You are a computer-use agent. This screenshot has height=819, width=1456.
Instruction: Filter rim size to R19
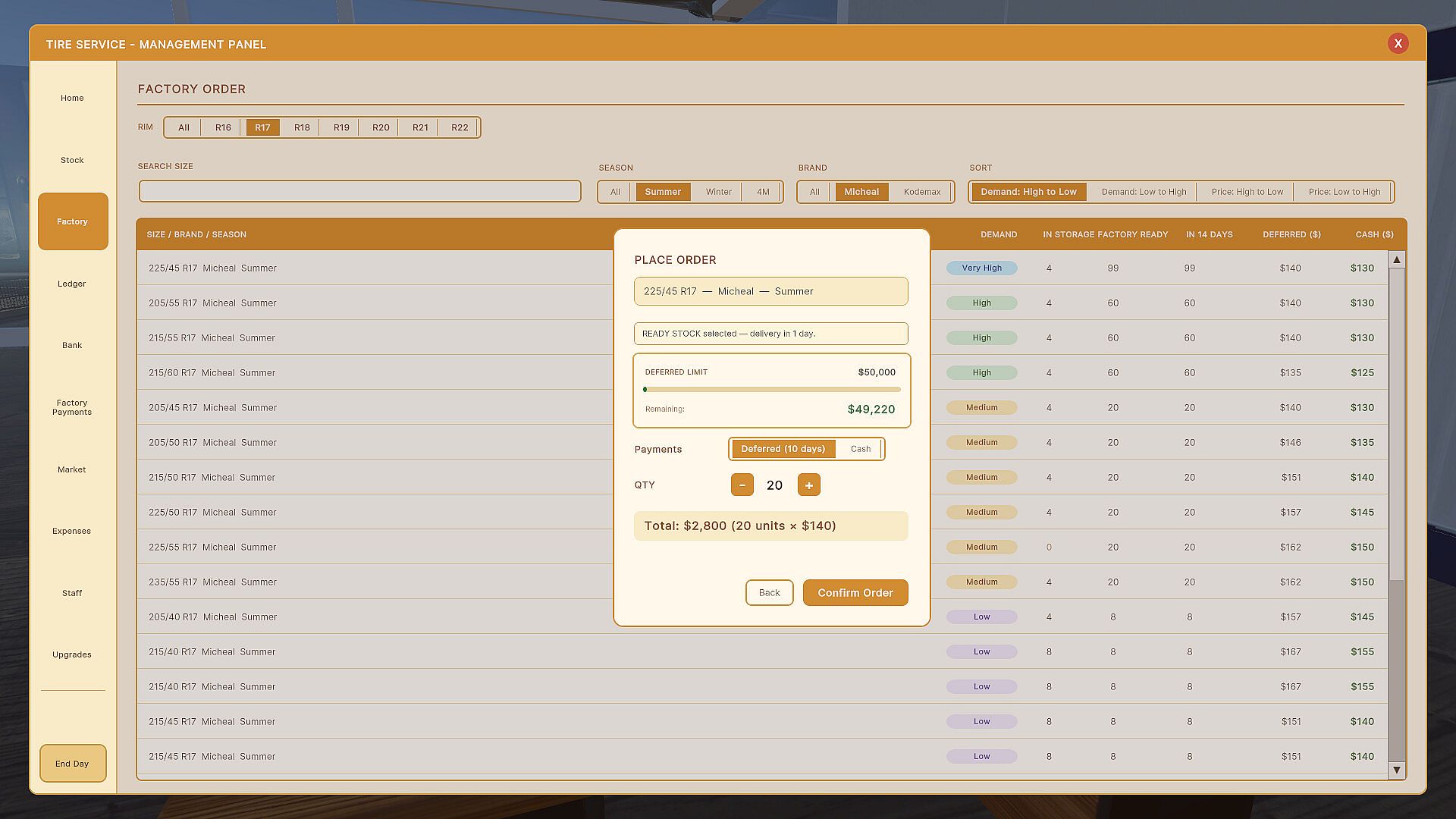[341, 127]
